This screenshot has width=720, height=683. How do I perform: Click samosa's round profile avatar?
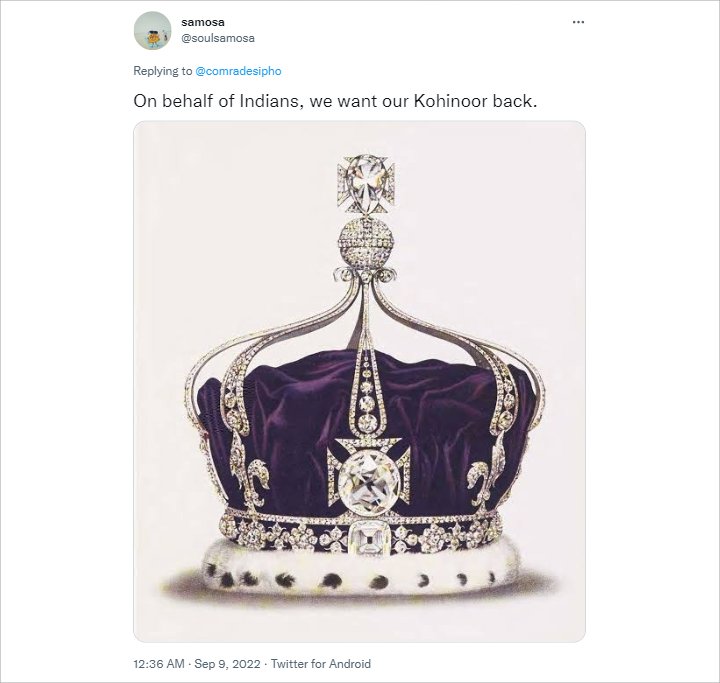click(152, 30)
